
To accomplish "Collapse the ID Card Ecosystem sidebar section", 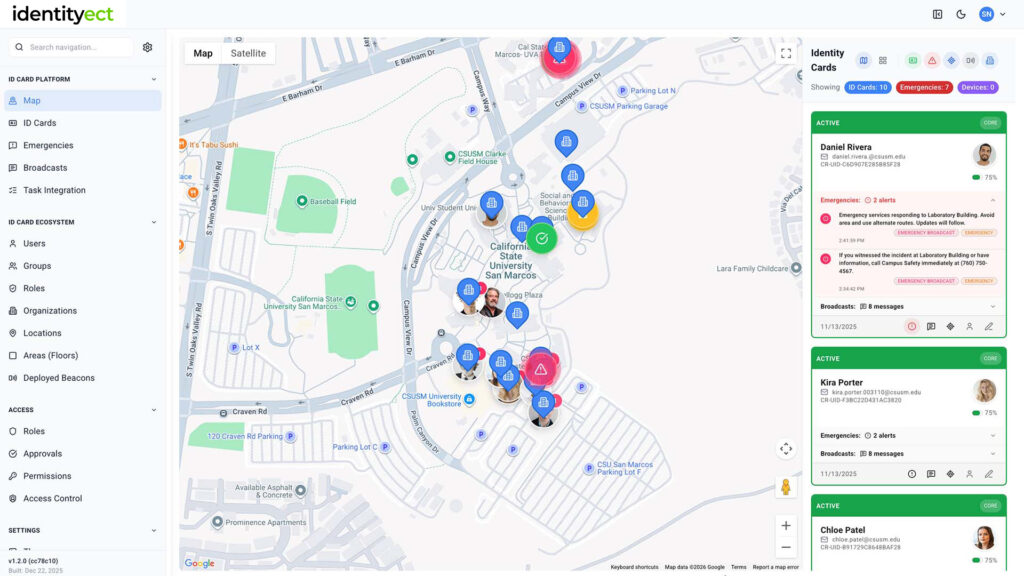I will click(153, 222).
